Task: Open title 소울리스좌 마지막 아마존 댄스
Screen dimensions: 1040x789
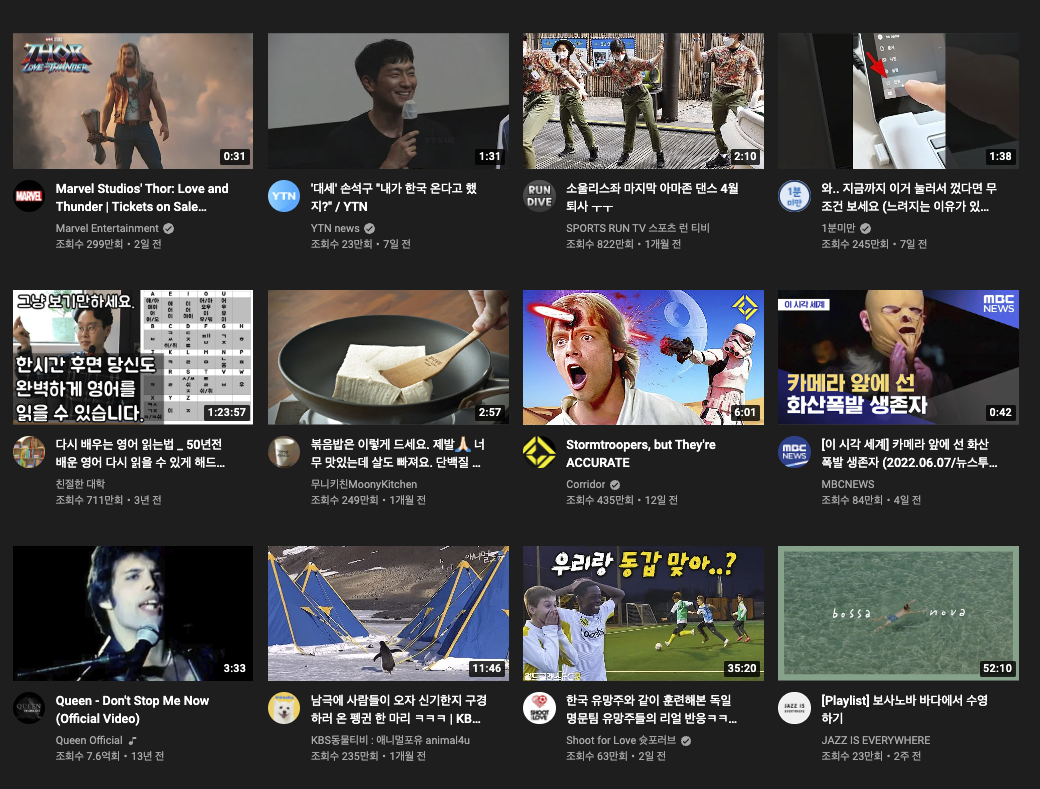Action: [x=652, y=198]
